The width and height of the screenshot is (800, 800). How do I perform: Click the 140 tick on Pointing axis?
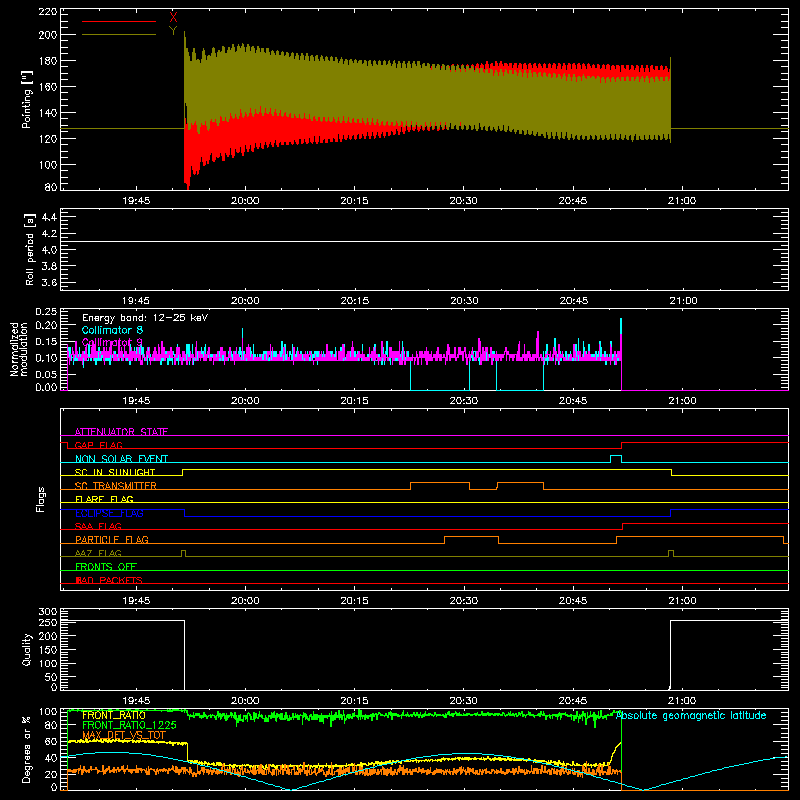pyautogui.click(x=48, y=113)
